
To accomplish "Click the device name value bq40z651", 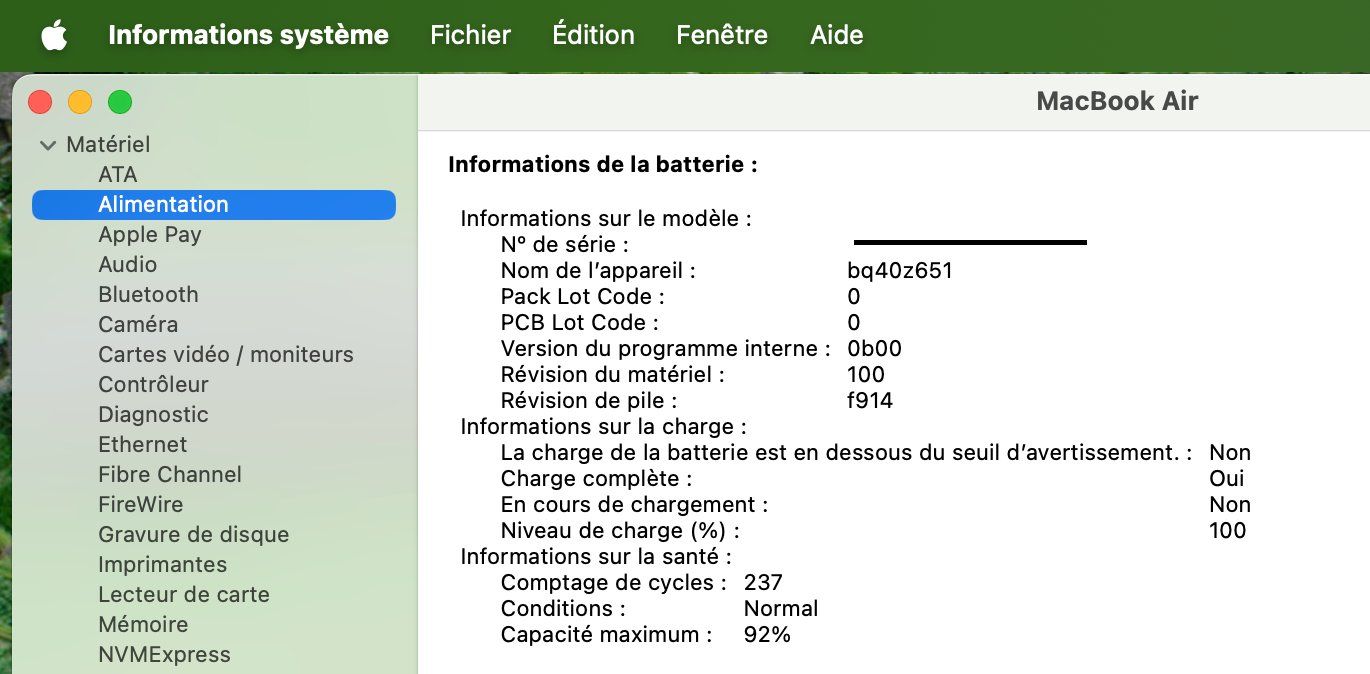I will tap(900, 271).
